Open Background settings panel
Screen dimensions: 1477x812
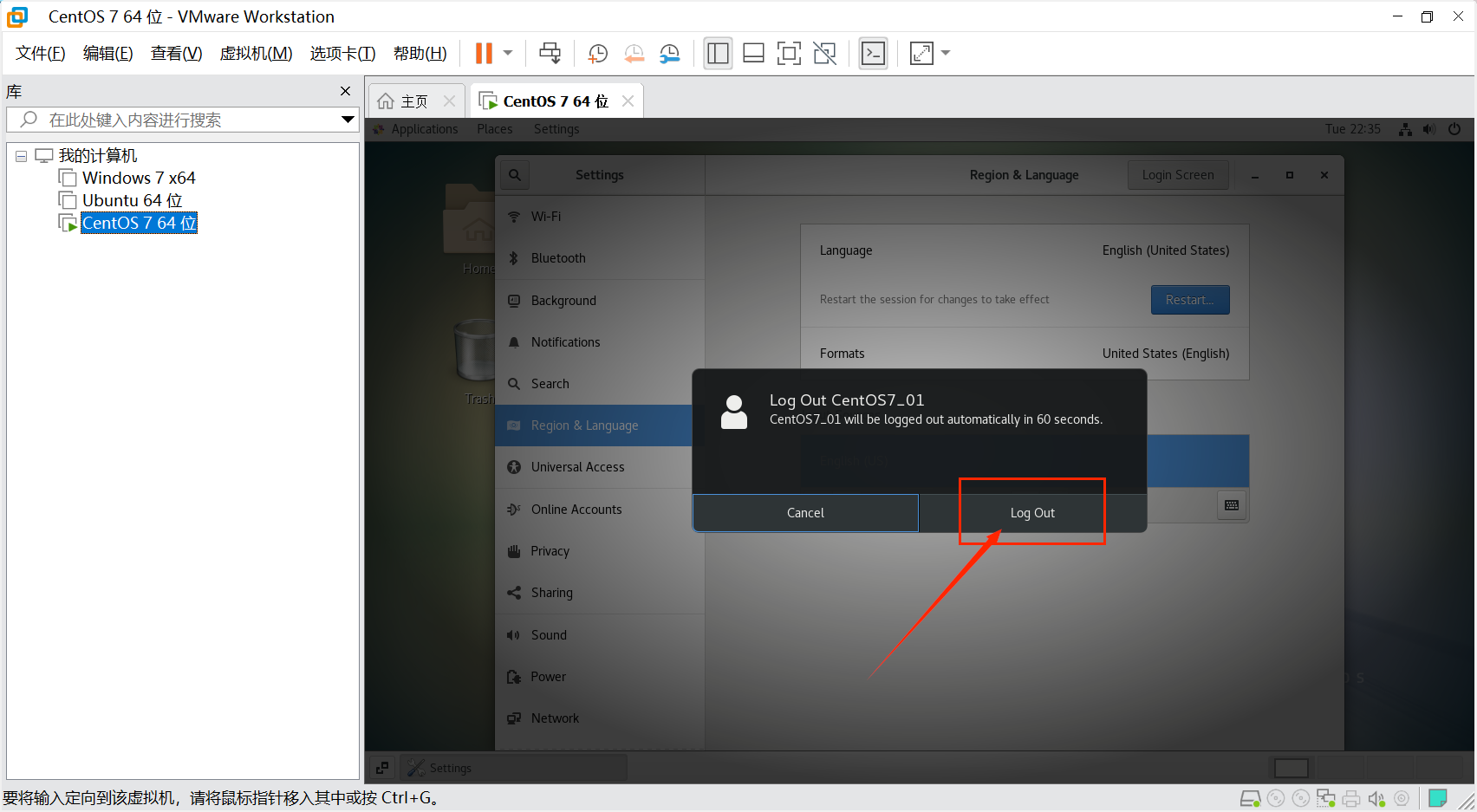pos(600,301)
